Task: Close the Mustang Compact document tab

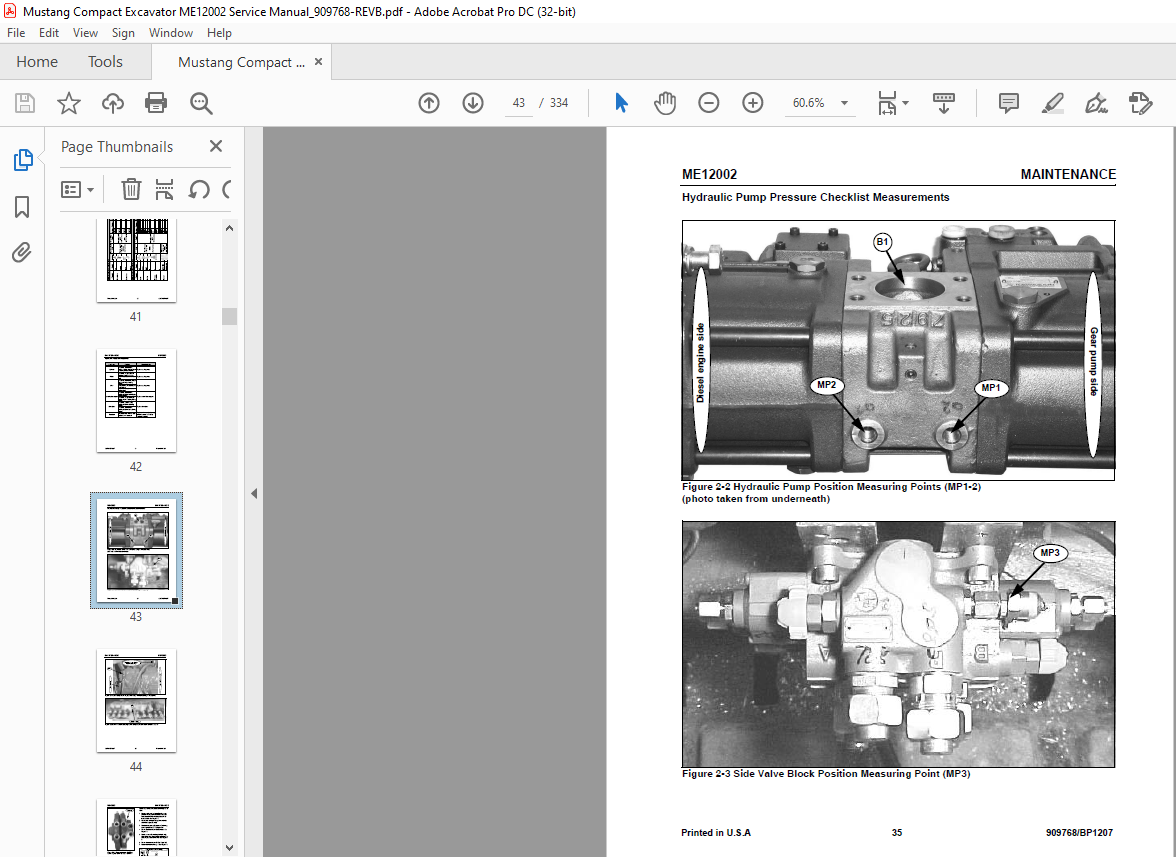Action: point(318,61)
